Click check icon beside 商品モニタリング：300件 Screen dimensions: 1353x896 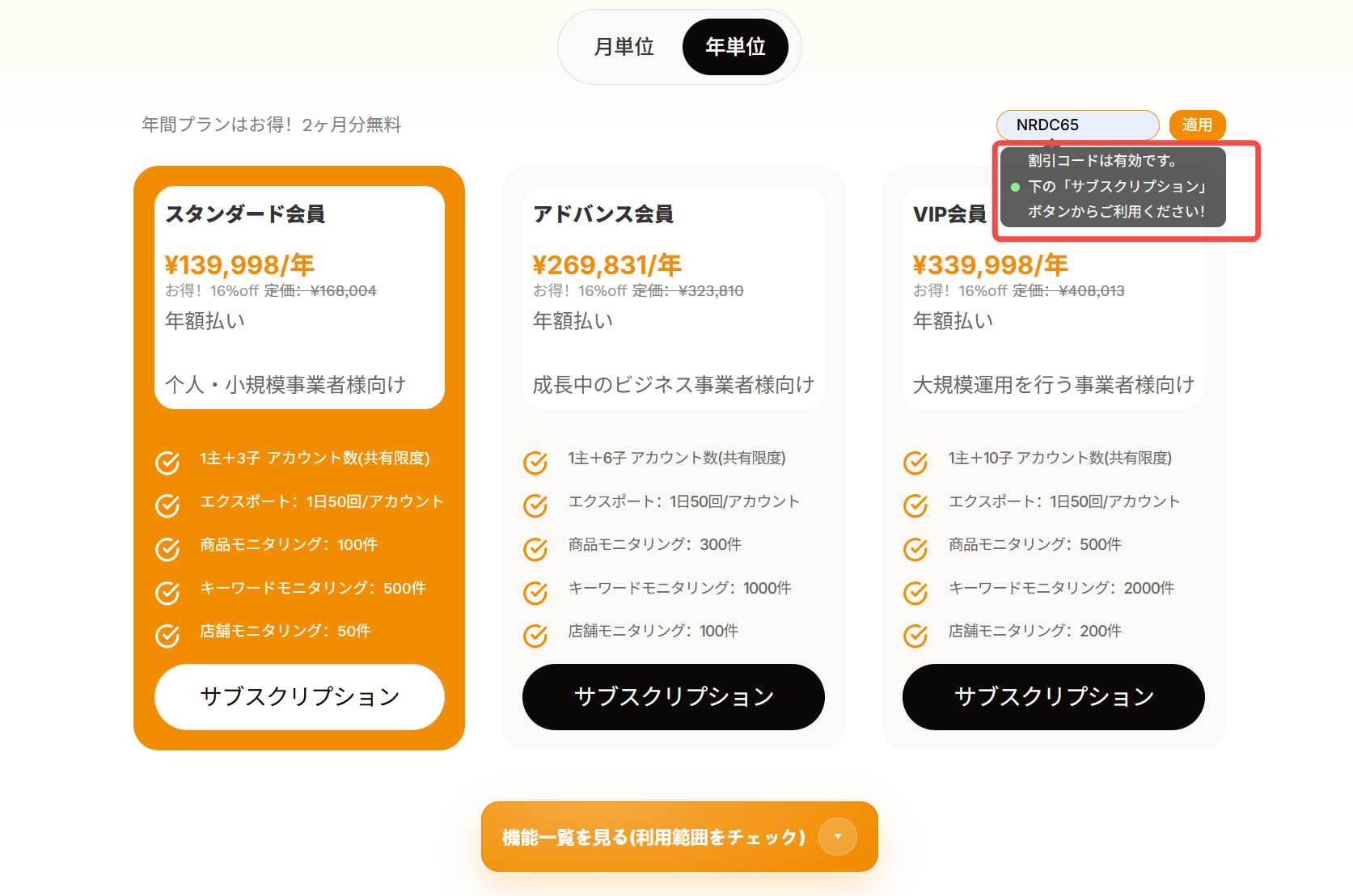[535, 549]
